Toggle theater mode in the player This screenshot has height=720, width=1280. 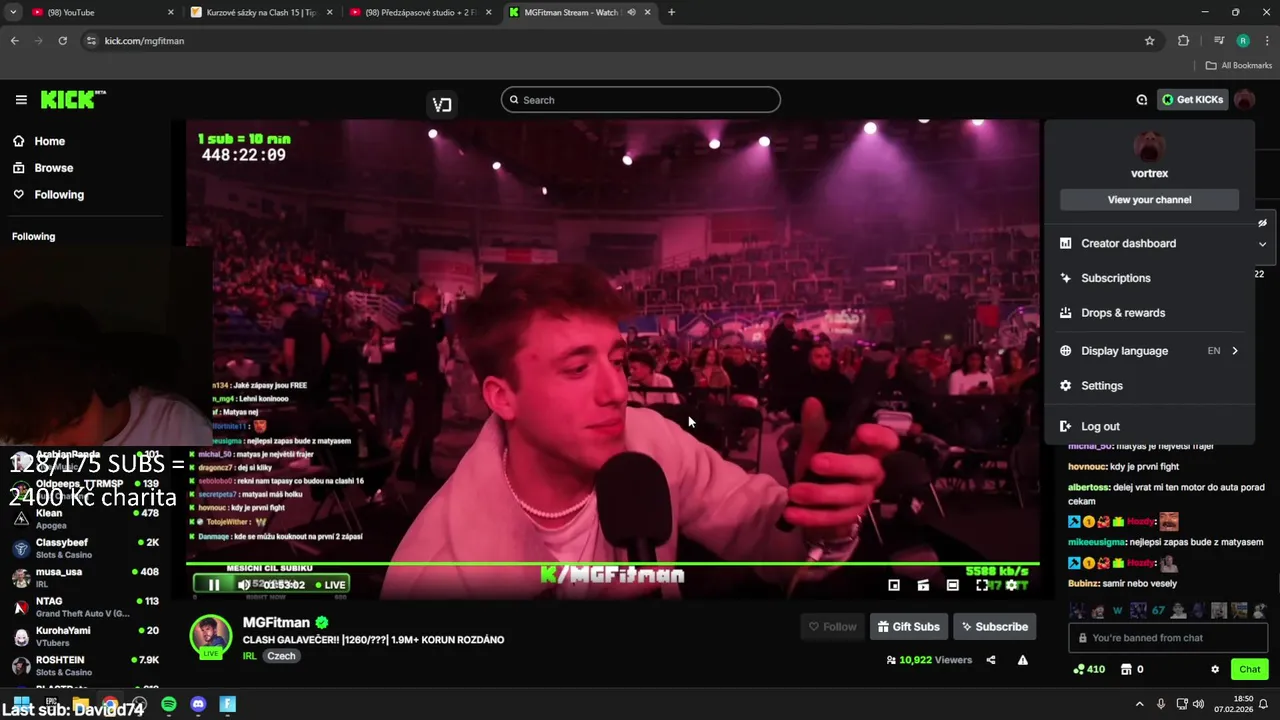click(x=952, y=585)
